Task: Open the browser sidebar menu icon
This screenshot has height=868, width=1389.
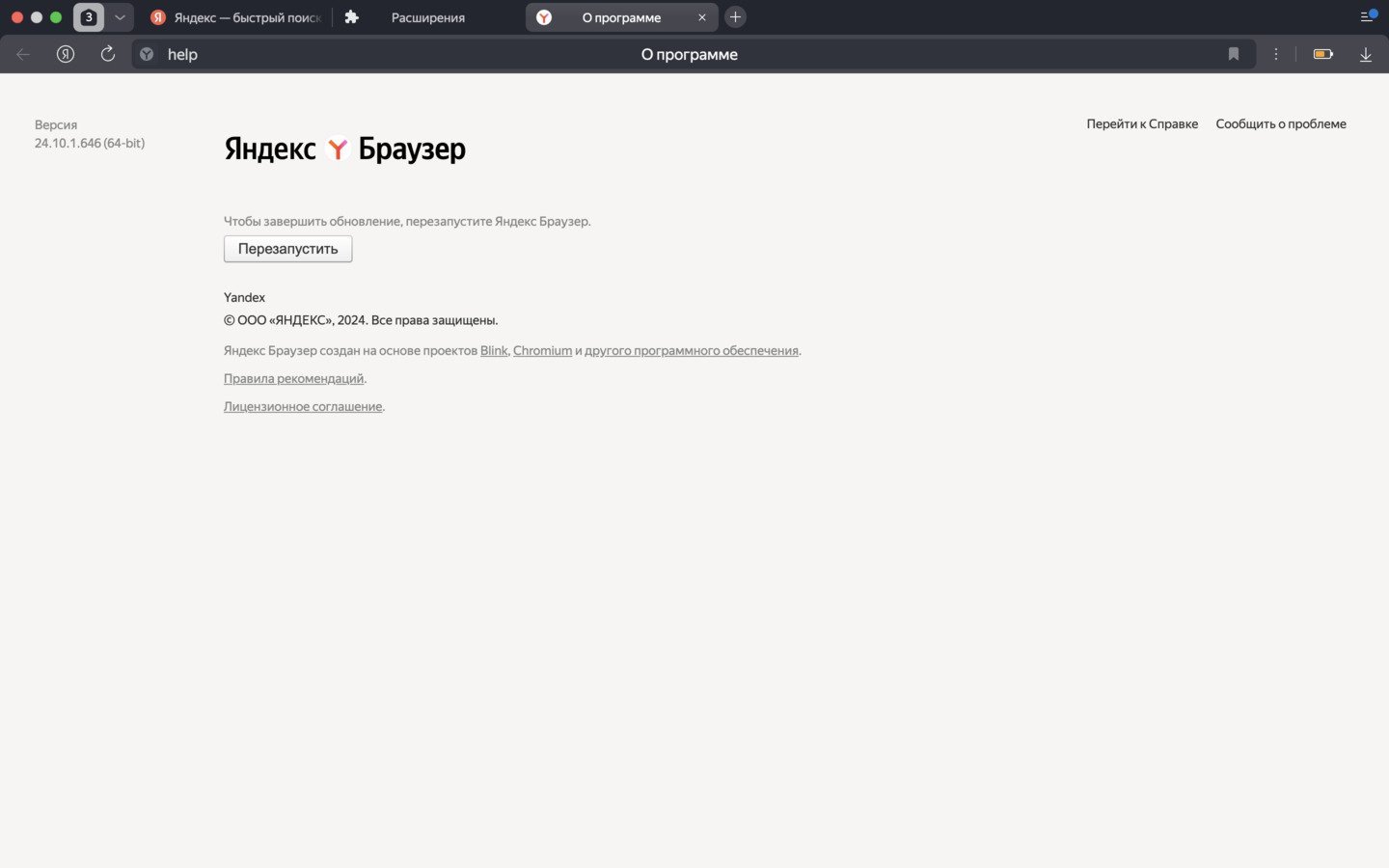Action: [x=1368, y=16]
